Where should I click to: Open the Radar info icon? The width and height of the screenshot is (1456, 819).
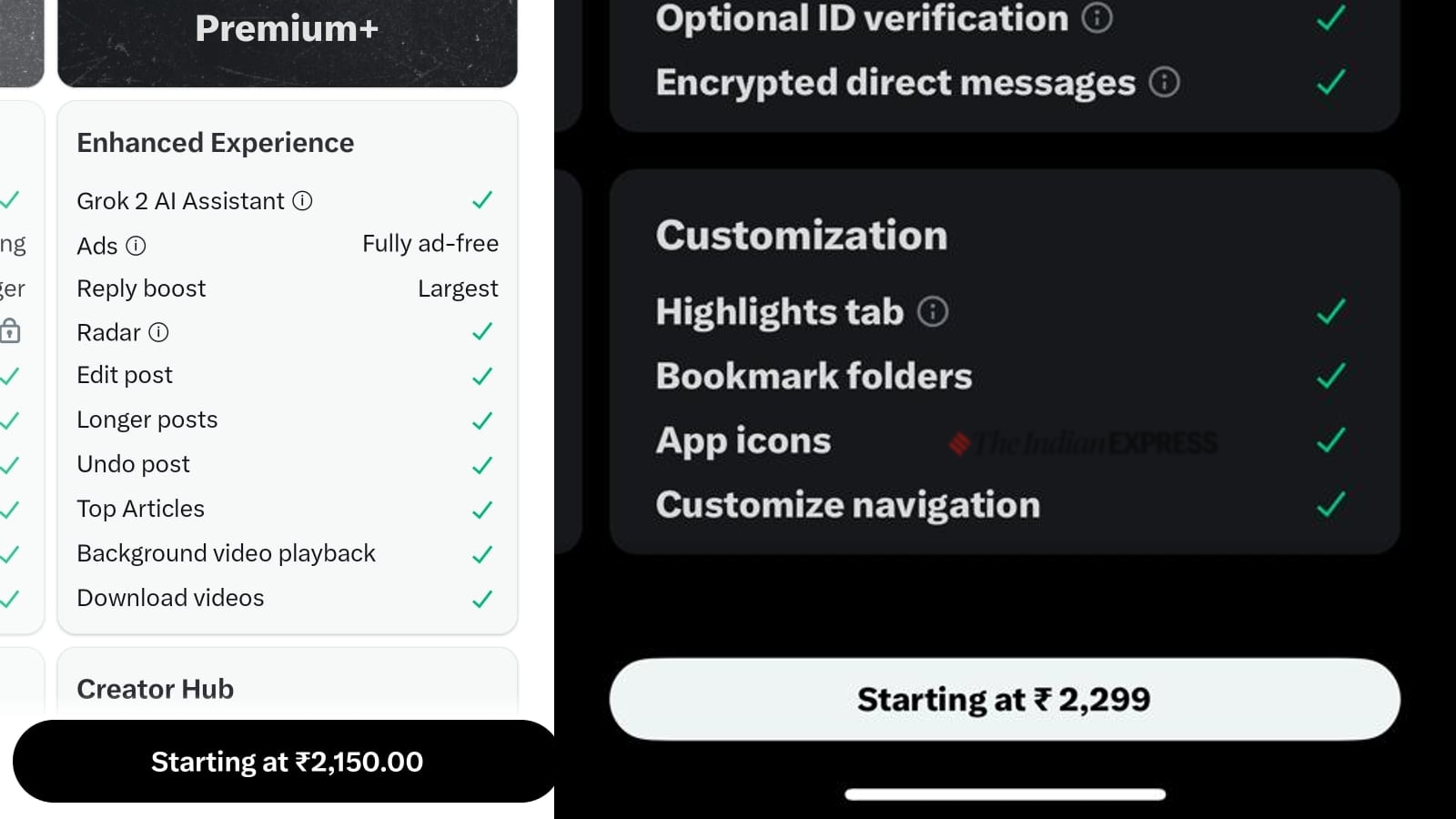(x=158, y=332)
